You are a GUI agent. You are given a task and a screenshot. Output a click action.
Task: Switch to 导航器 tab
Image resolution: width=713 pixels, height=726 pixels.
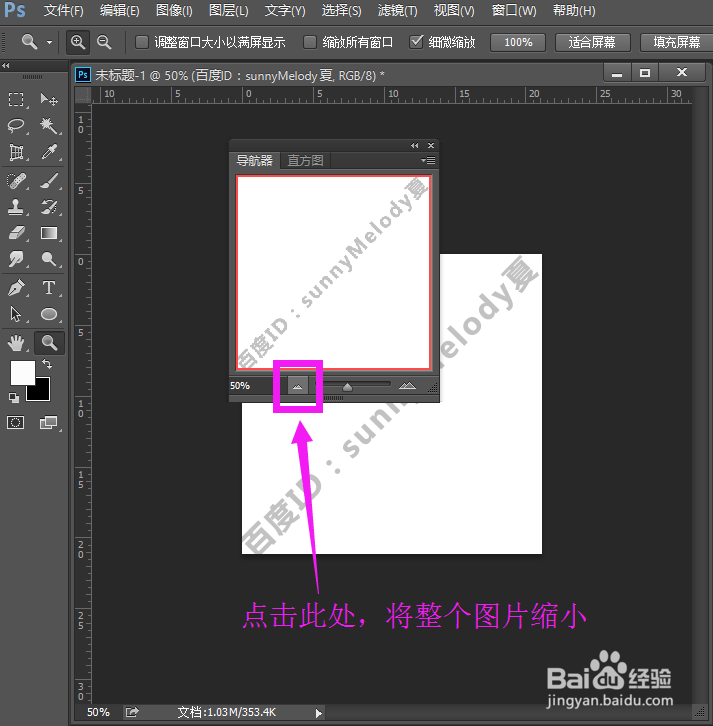click(x=255, y=161)
